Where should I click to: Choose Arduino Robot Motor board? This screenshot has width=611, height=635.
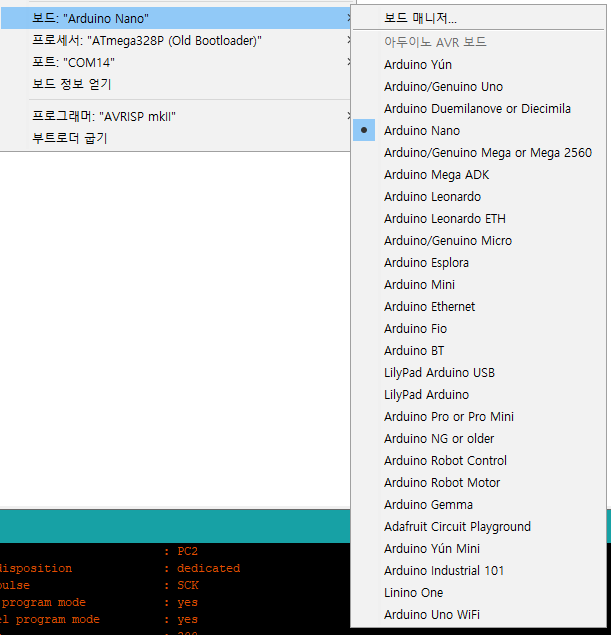click(x=479, y=482)
